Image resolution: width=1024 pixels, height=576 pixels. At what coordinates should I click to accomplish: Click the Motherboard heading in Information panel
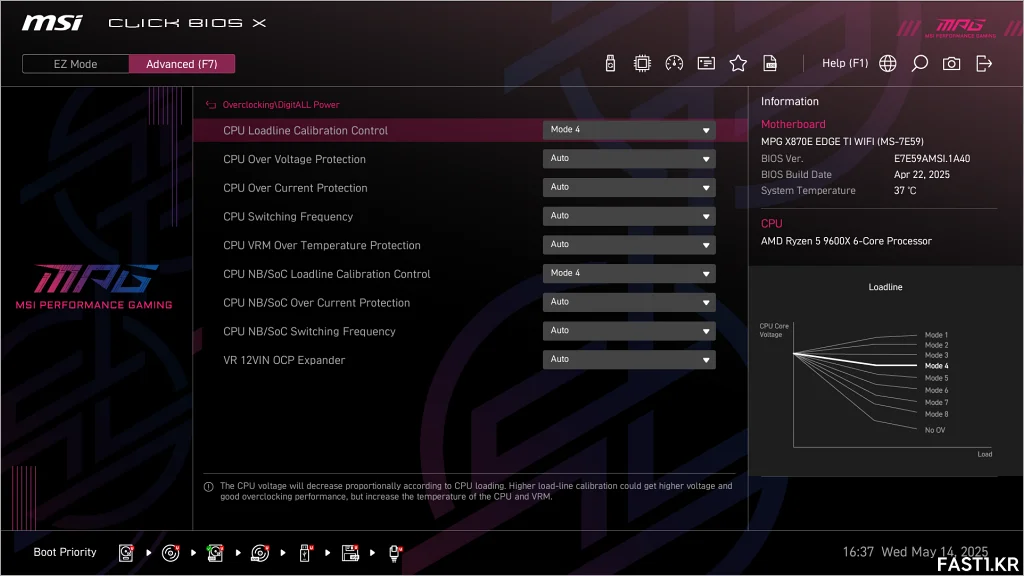[x=793, y=124]
